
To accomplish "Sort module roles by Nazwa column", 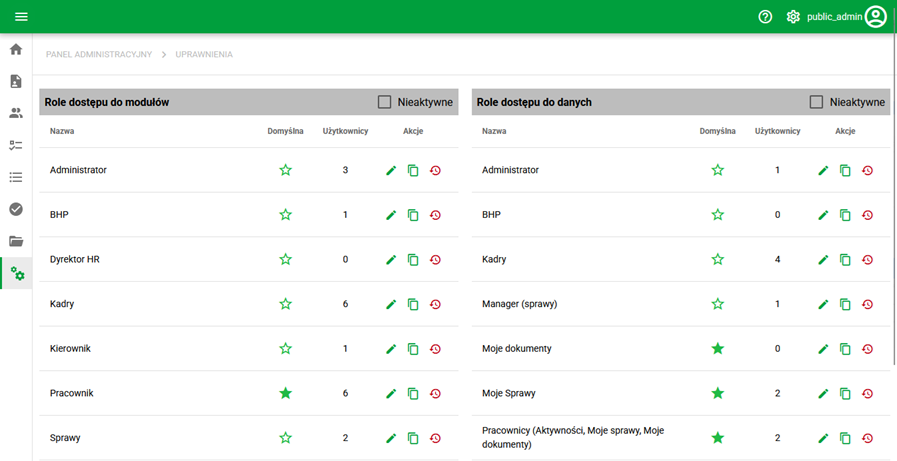I will 62,131.
